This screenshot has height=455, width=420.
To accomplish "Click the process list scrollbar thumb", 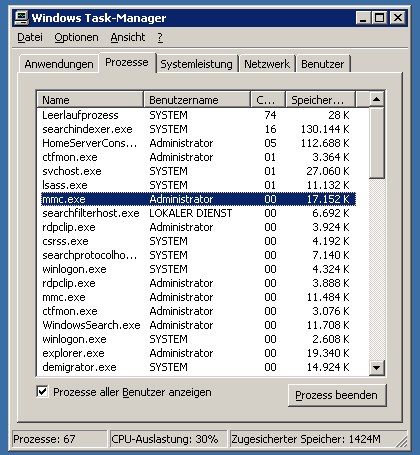I will click(377, 143).
